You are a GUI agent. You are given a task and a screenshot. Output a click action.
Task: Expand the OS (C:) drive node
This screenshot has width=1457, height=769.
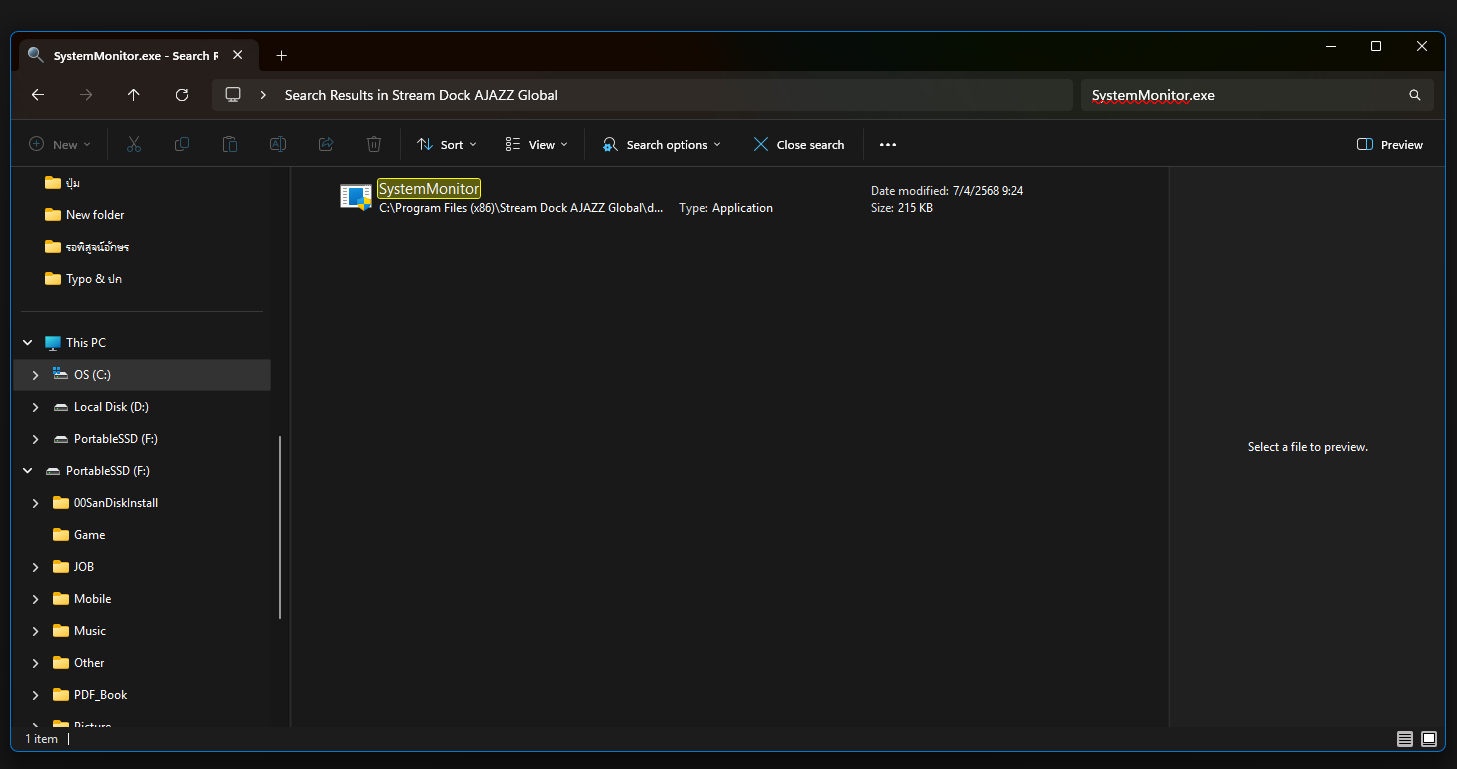tap(36, 375)
